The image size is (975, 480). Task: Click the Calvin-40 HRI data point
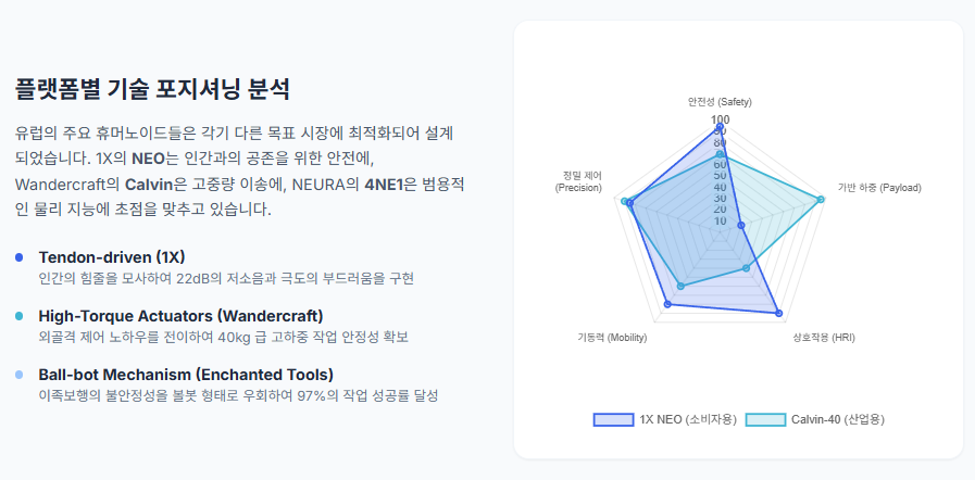(x=746, y=269)
